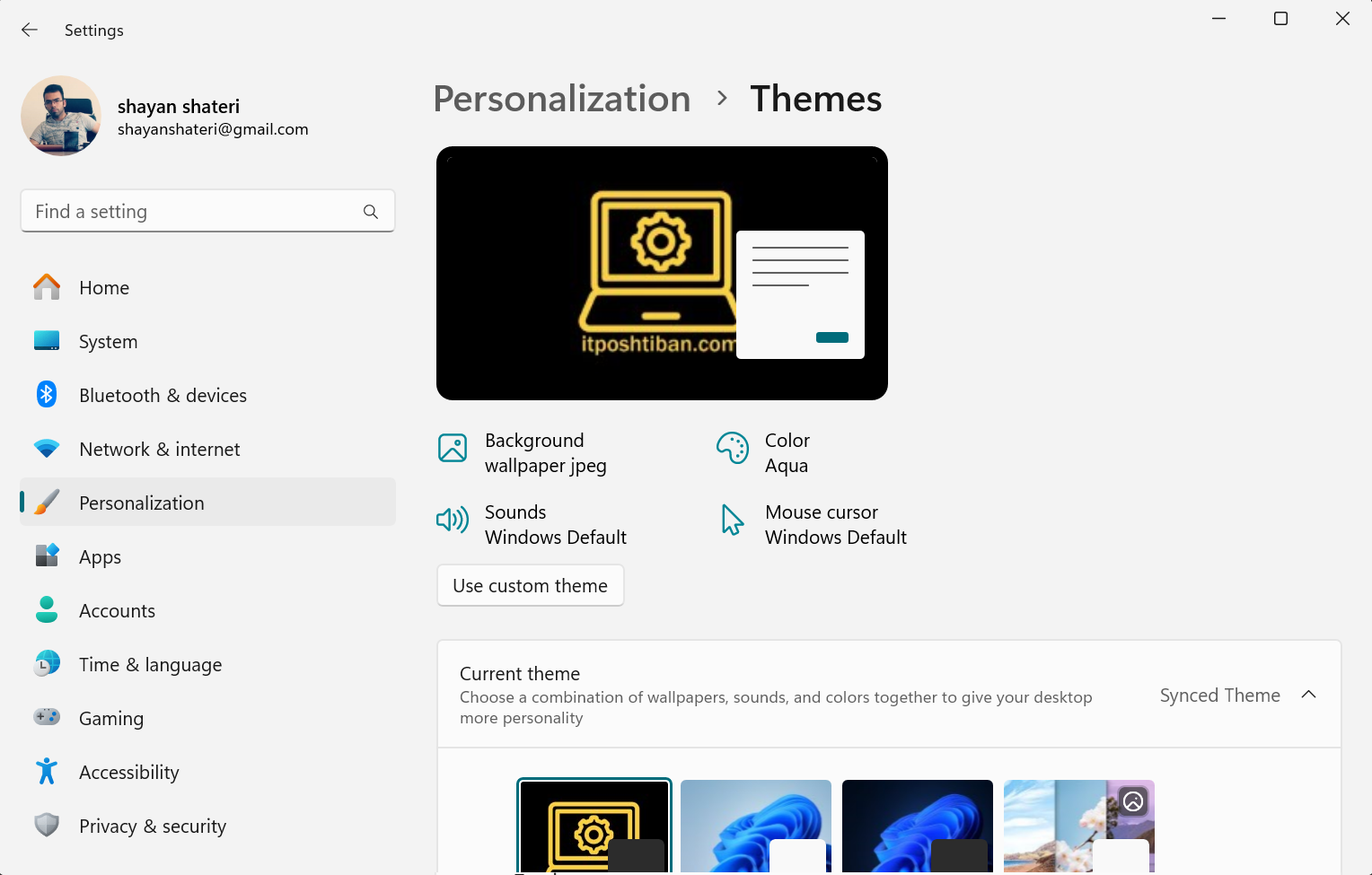Select the Windows light bloom theme thumbnail
The height and width of the screenshot is (875, 1372).
tap(756, 826)
